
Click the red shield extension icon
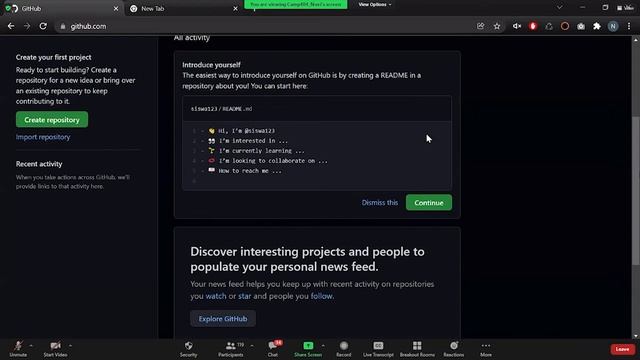pyautogui.click(x=533, y=26)
